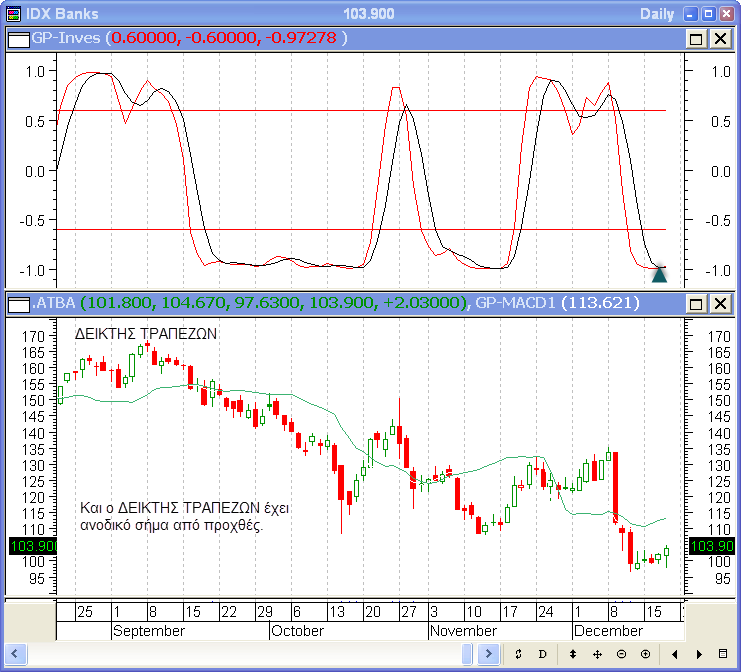Open the layout menu icon in toolbar
The width and height of the screenshot is (741, 672).
point(723,654)
